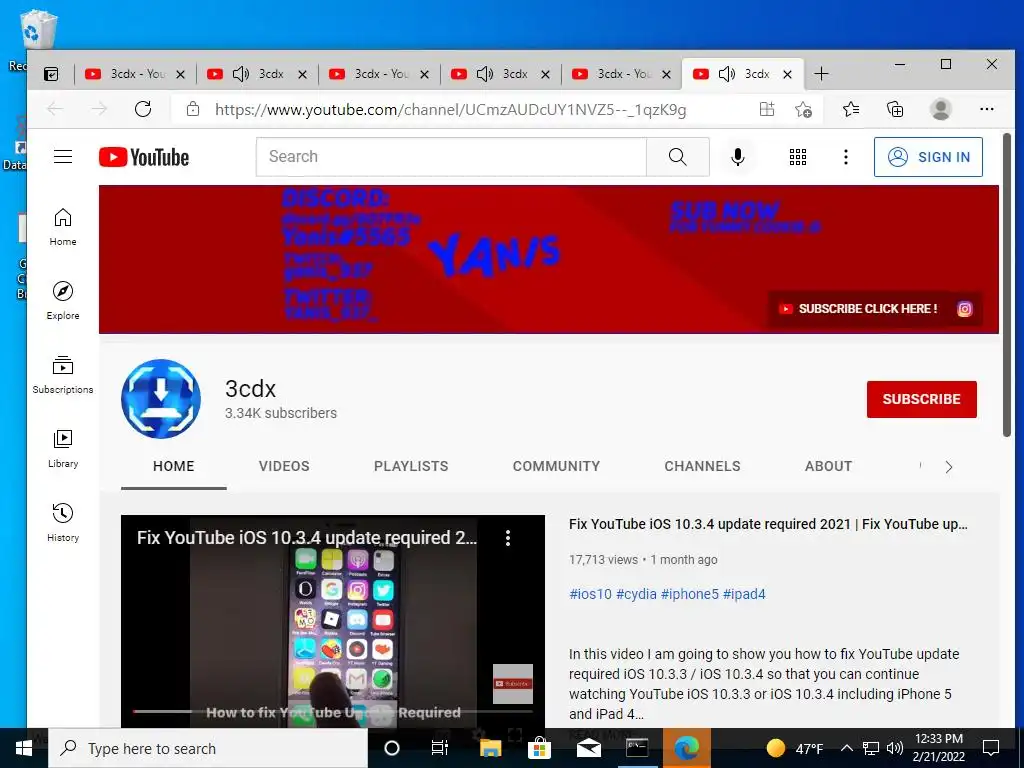Open a new browser tab
Screen dimensions: 1024x768
tap(821, 74)
